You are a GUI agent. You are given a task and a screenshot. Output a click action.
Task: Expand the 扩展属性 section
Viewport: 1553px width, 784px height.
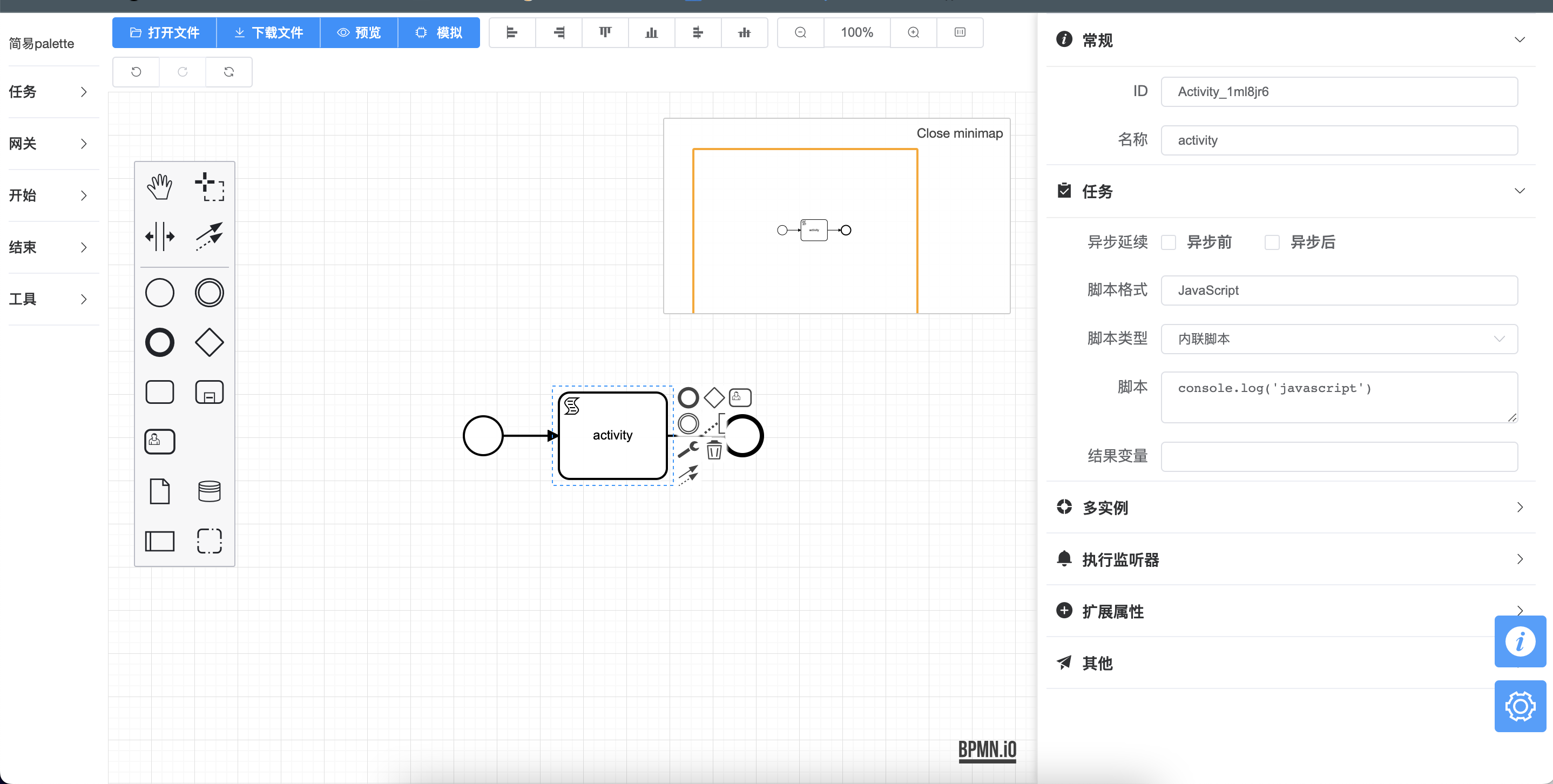click(x=1291, y=611)
